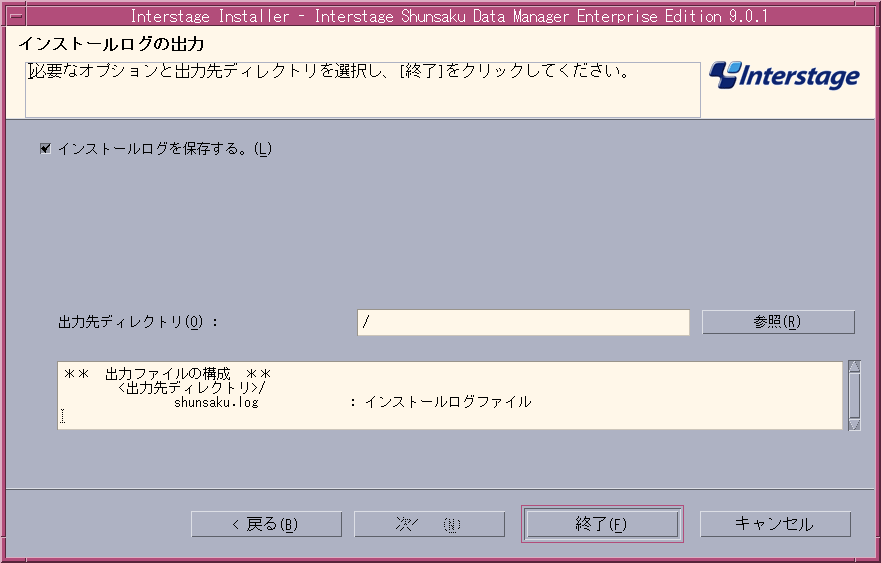
Task: Open the window menu icon in title bar
Action: tap(16, 16)
